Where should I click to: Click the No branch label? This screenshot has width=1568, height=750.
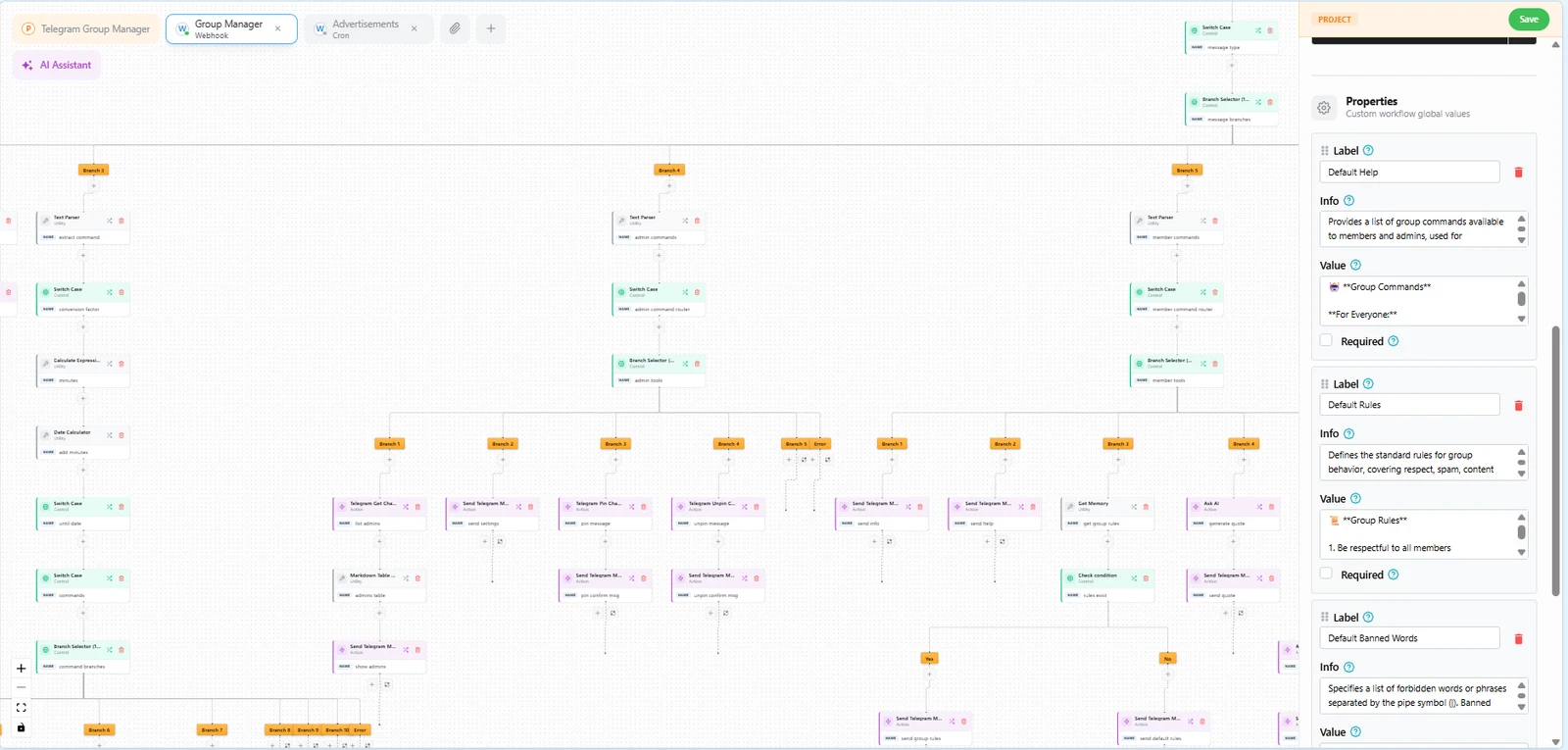tap(1167, 659)
